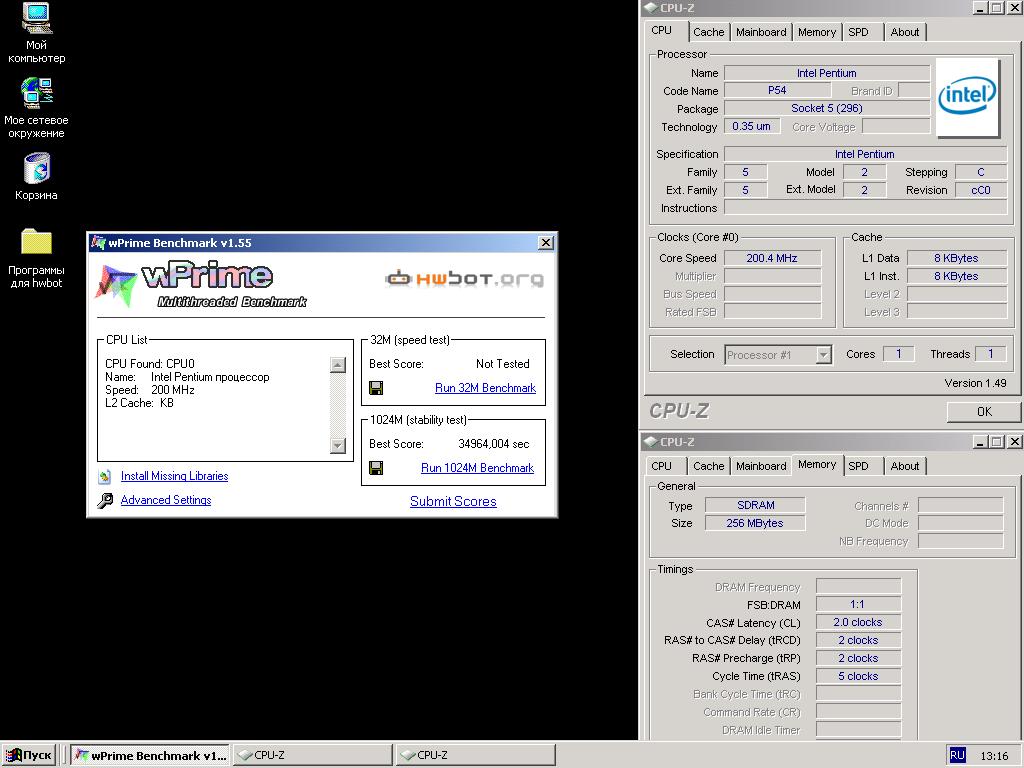Click the Intel logo in CPU-Z

(967, 97)
